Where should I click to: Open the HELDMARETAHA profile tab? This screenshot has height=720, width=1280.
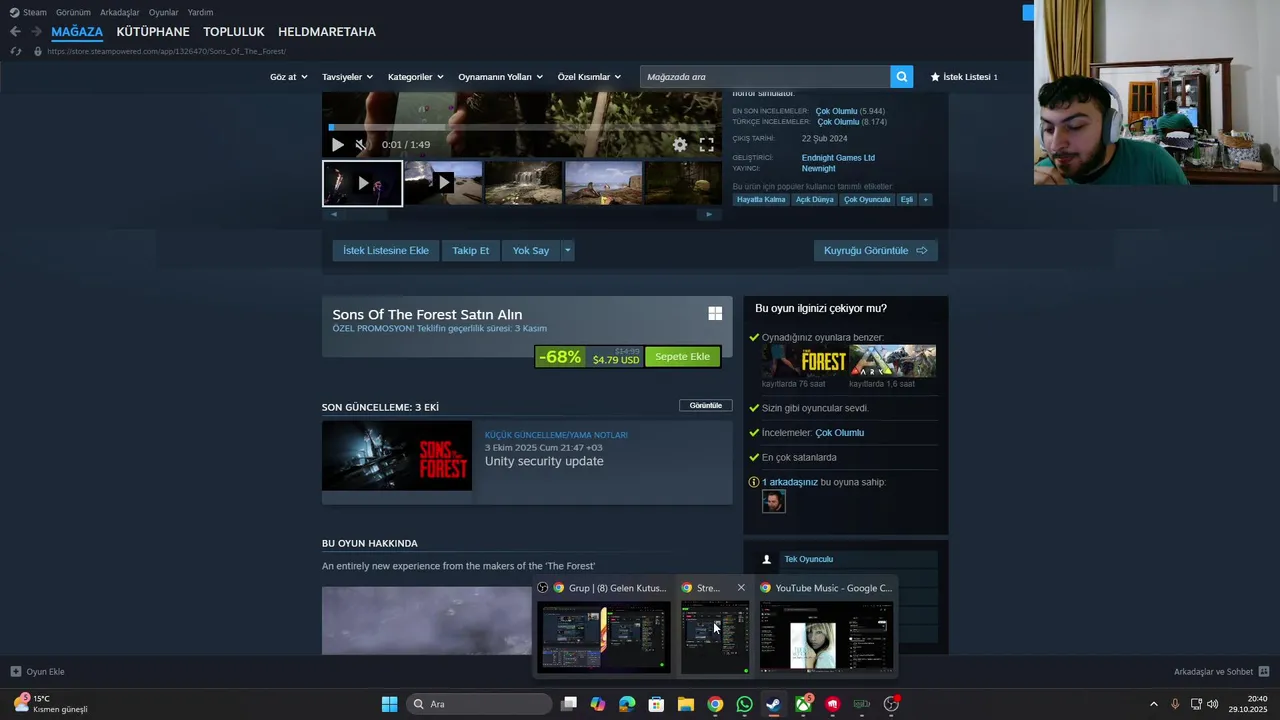pyautogui.click(x=327, y=32)
